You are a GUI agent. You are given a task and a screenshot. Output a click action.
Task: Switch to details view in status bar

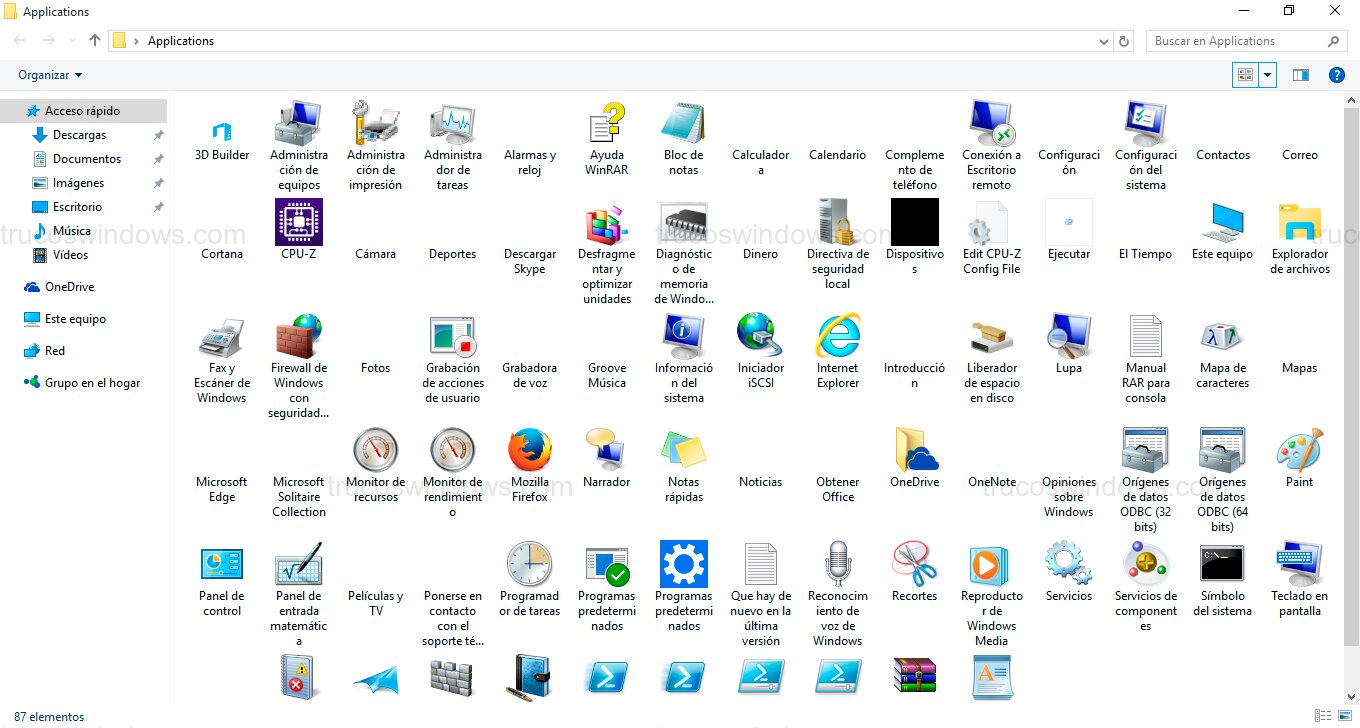(1324, 716)
